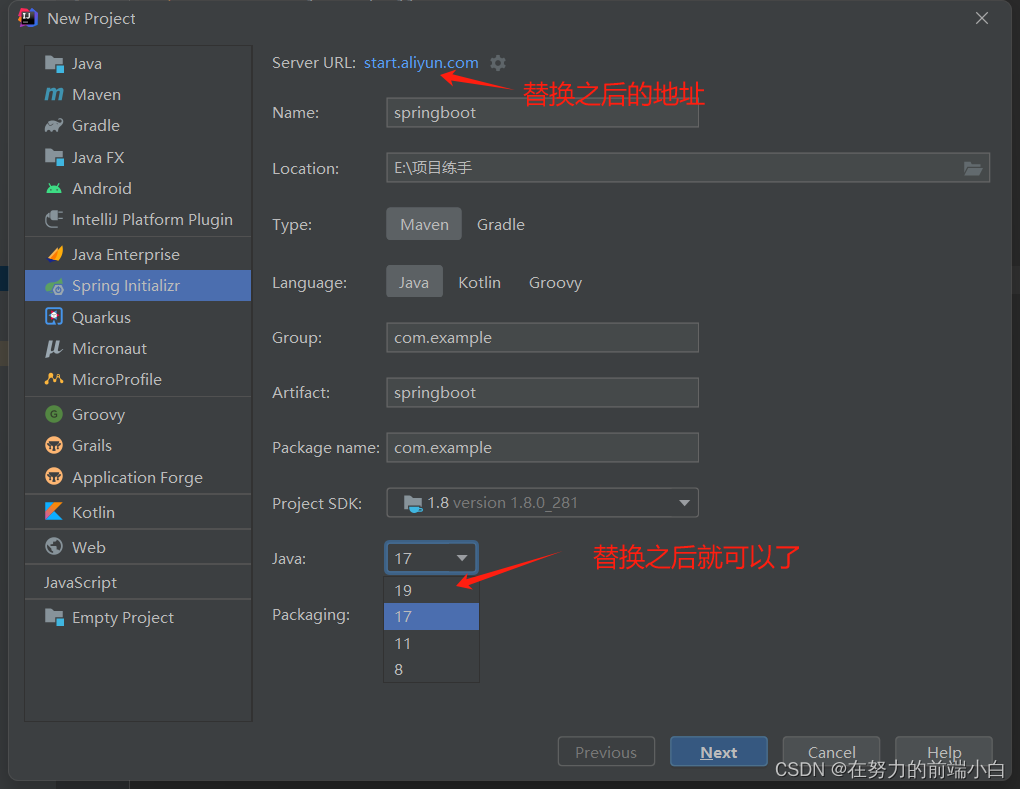
Task: Choose Kotlin as the language
Action: tap(479, 282)
